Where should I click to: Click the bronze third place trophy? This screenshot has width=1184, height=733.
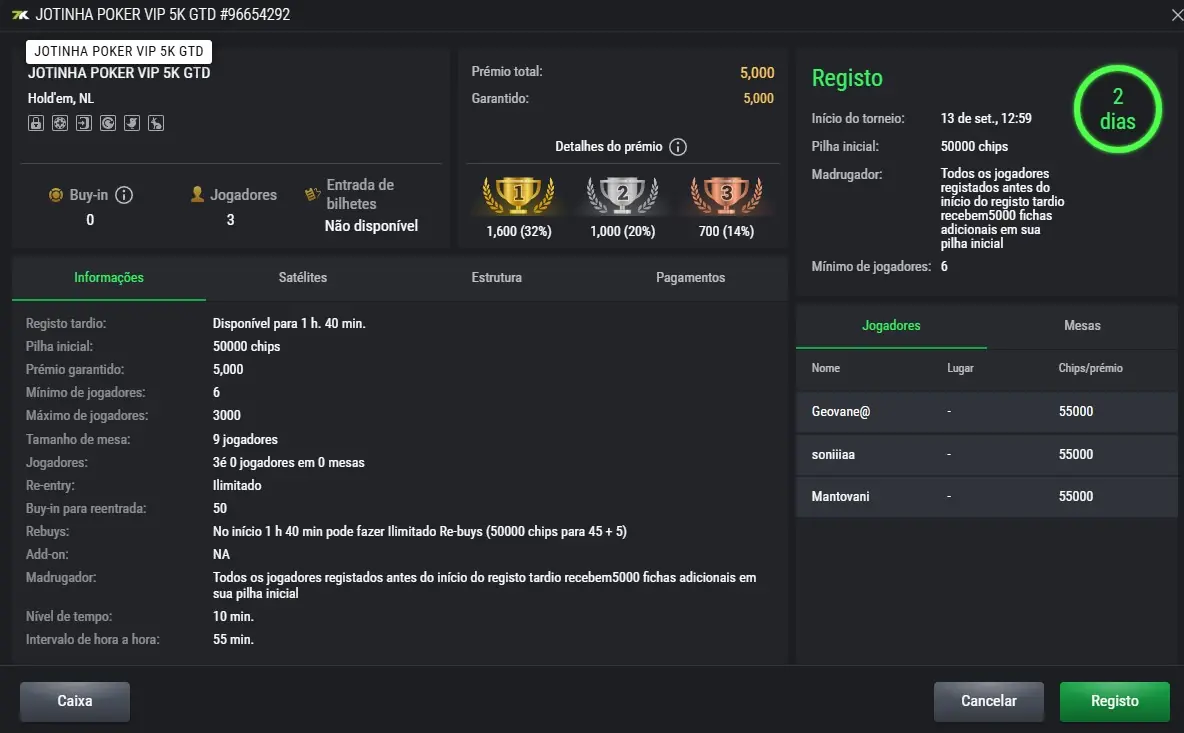coord(726,195)
